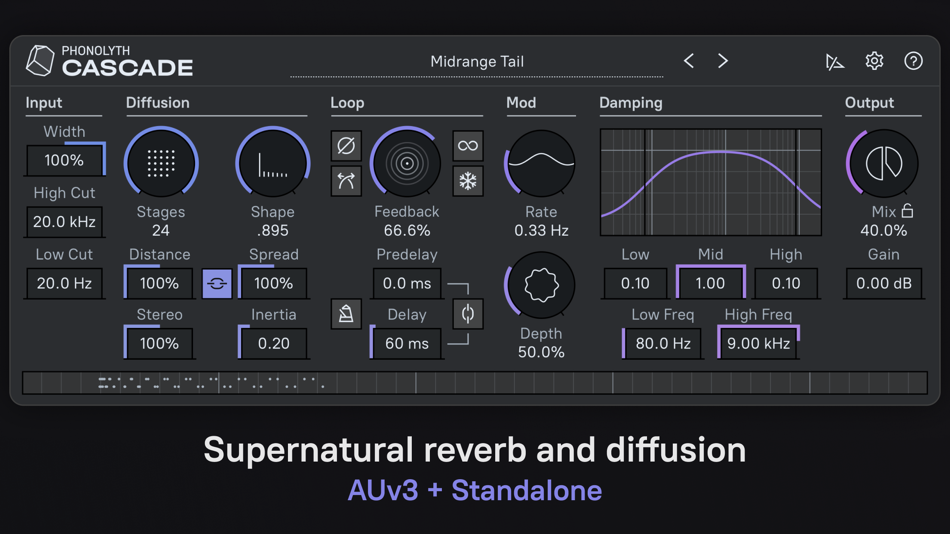Screen dimensions: 950x534
Task: Select the Distance 100% field
Action: (x=159, y=283)
